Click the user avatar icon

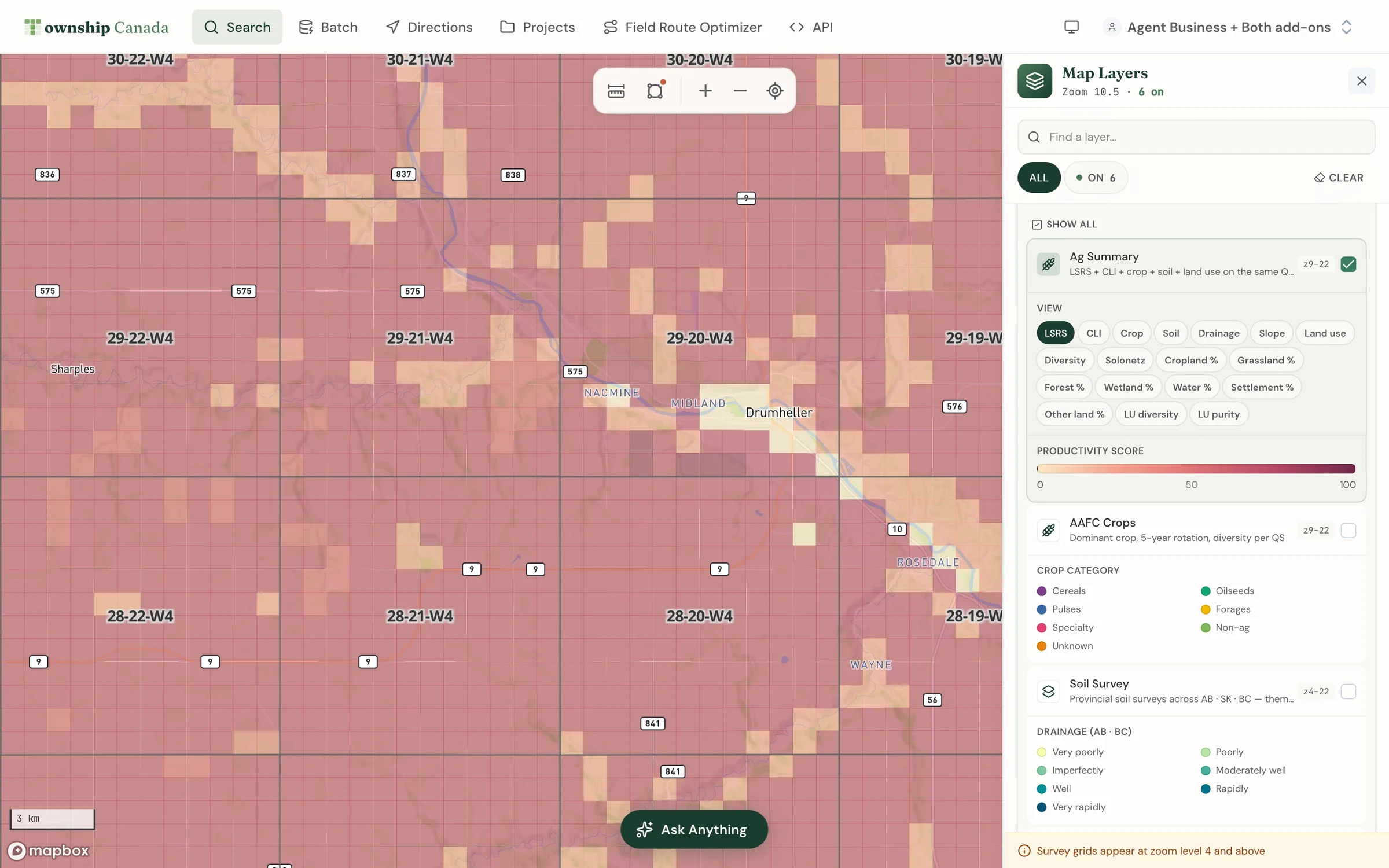tap(1111, 27)
